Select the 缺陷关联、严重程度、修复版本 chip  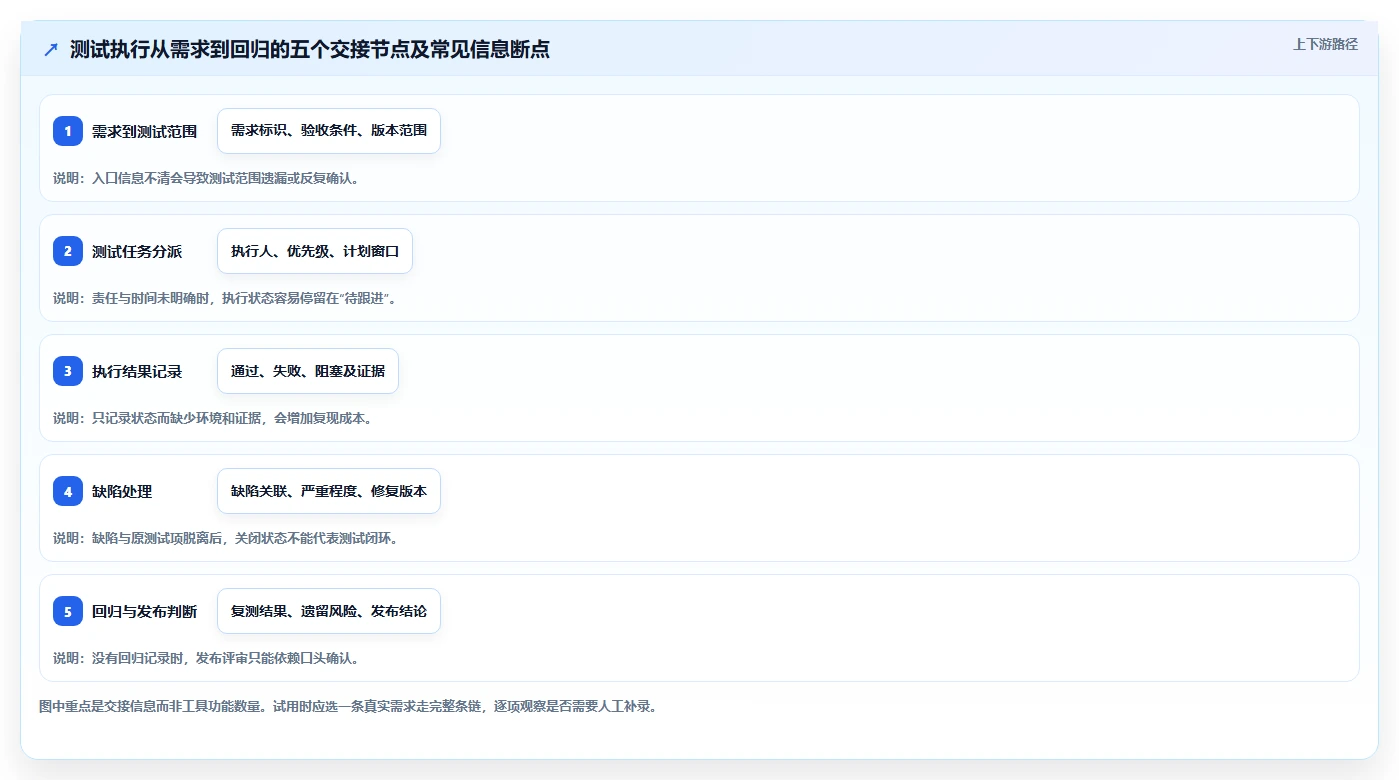(x=329, y=491)
